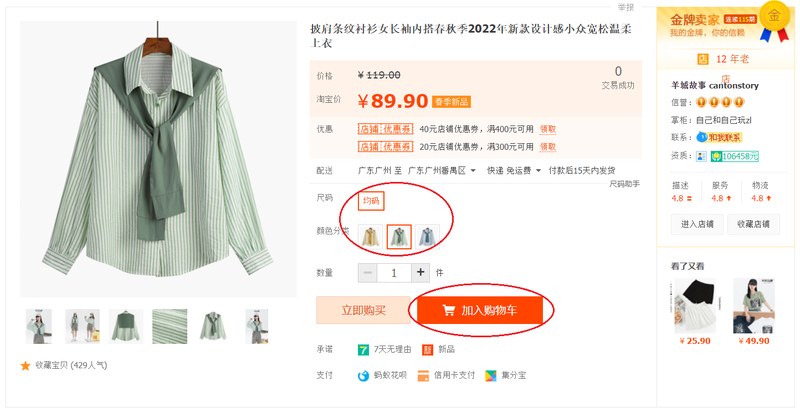Click the 立即购买 buy now button
The height and width of the screenshot is (413, 800).
[x=363, y=310]
